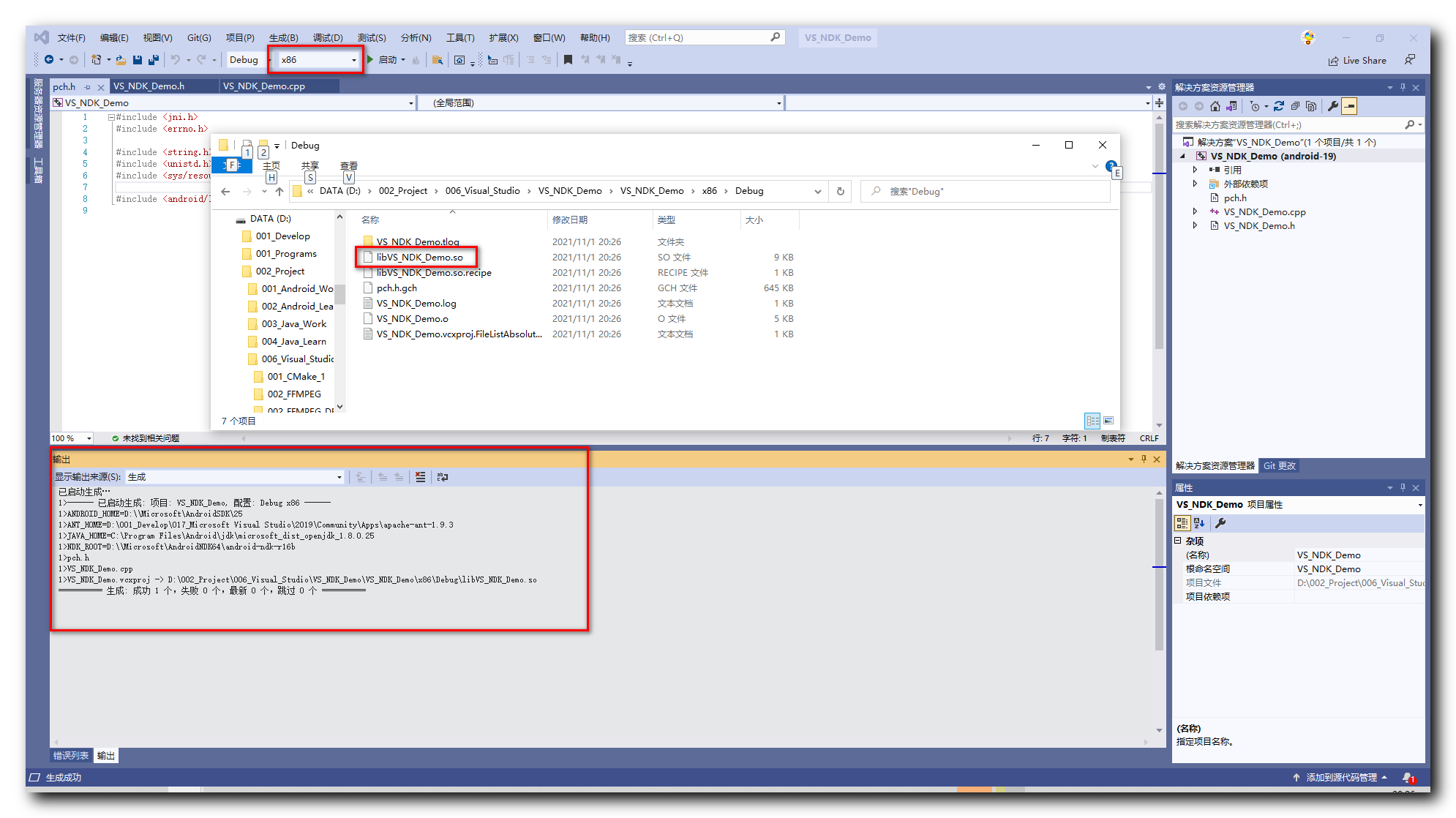
Task: Save the current file with the floppy icon
Action: 138,60
